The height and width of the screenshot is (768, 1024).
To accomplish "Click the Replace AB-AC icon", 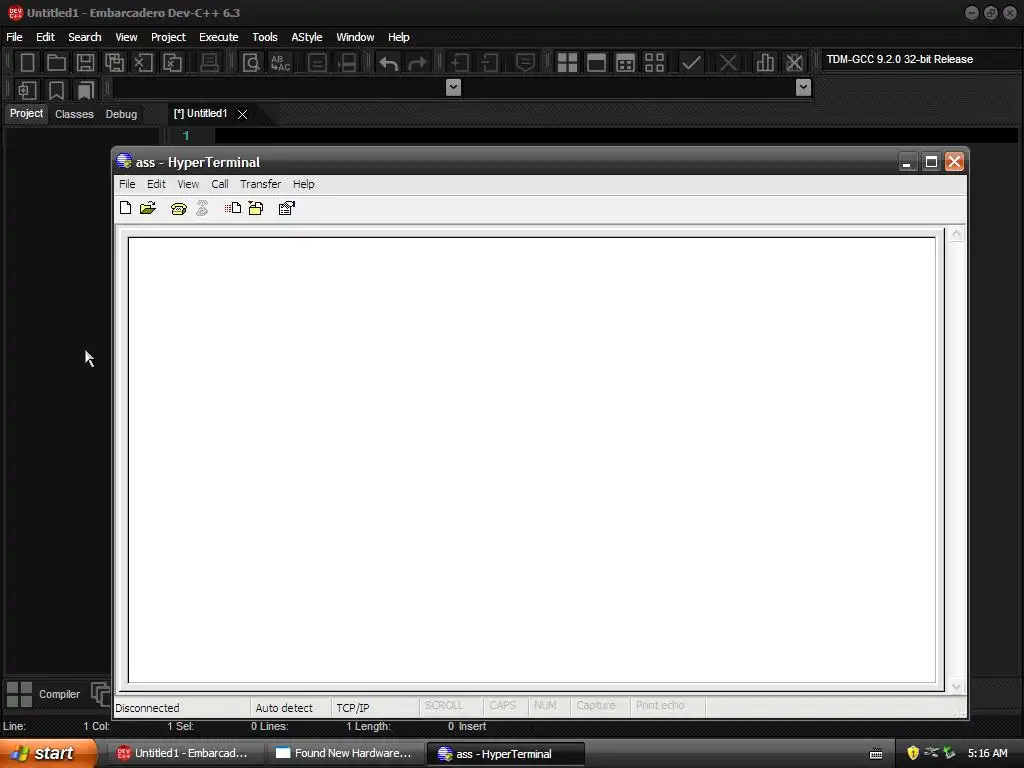I will tap(280, 63).
